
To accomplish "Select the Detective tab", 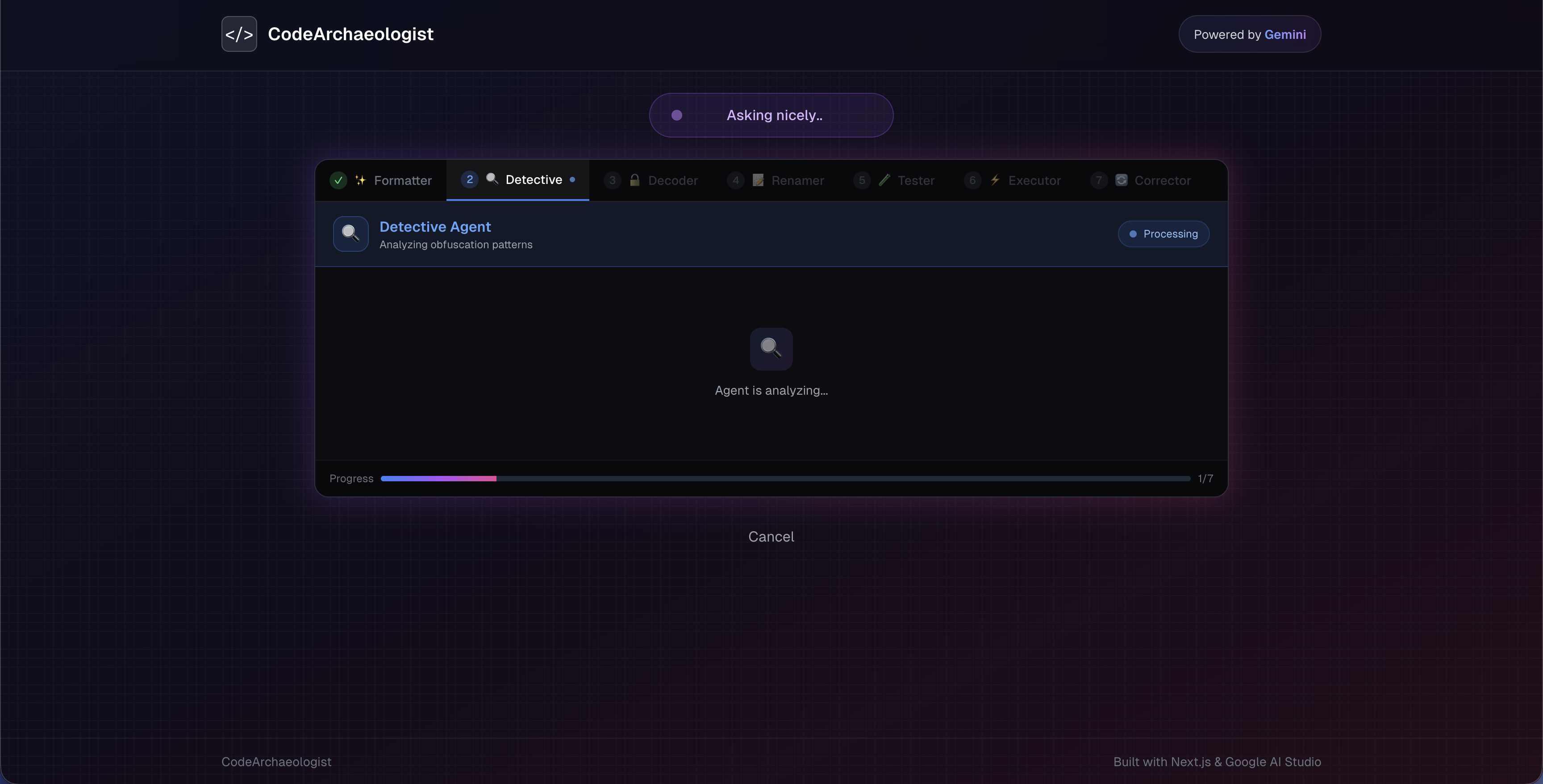I will 533,179.
